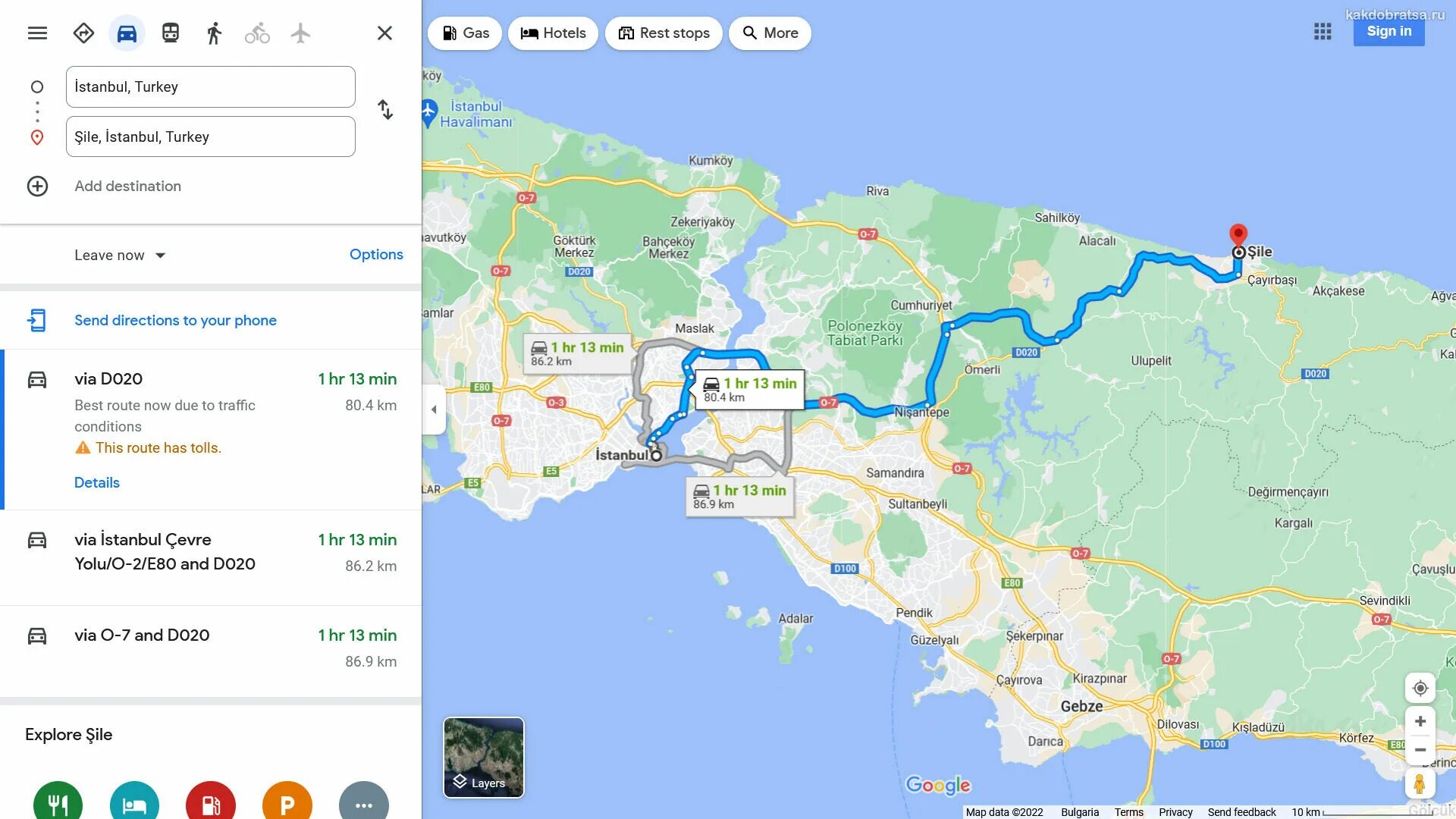Expand the Leave now dropdown
Screen dimensions: 1456x819
point(120,256)
